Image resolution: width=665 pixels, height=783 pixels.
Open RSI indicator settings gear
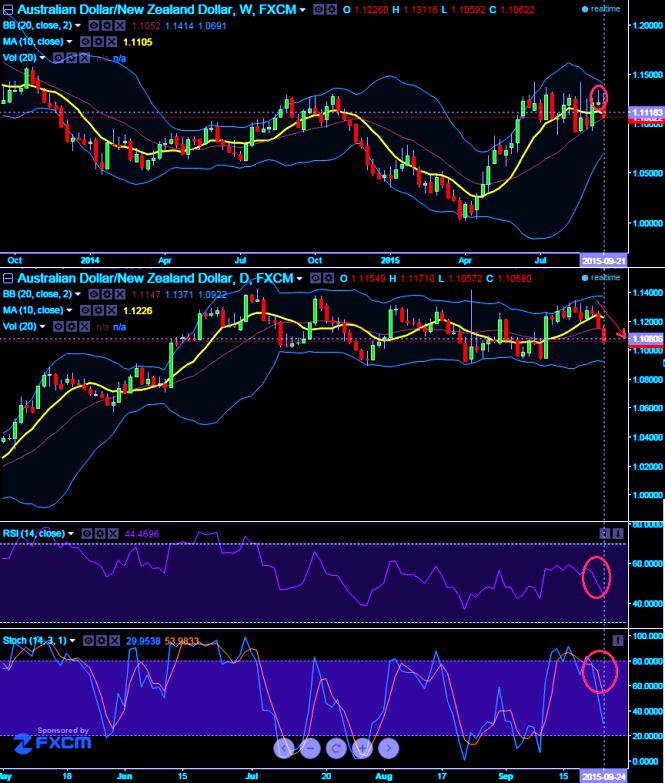100,534
